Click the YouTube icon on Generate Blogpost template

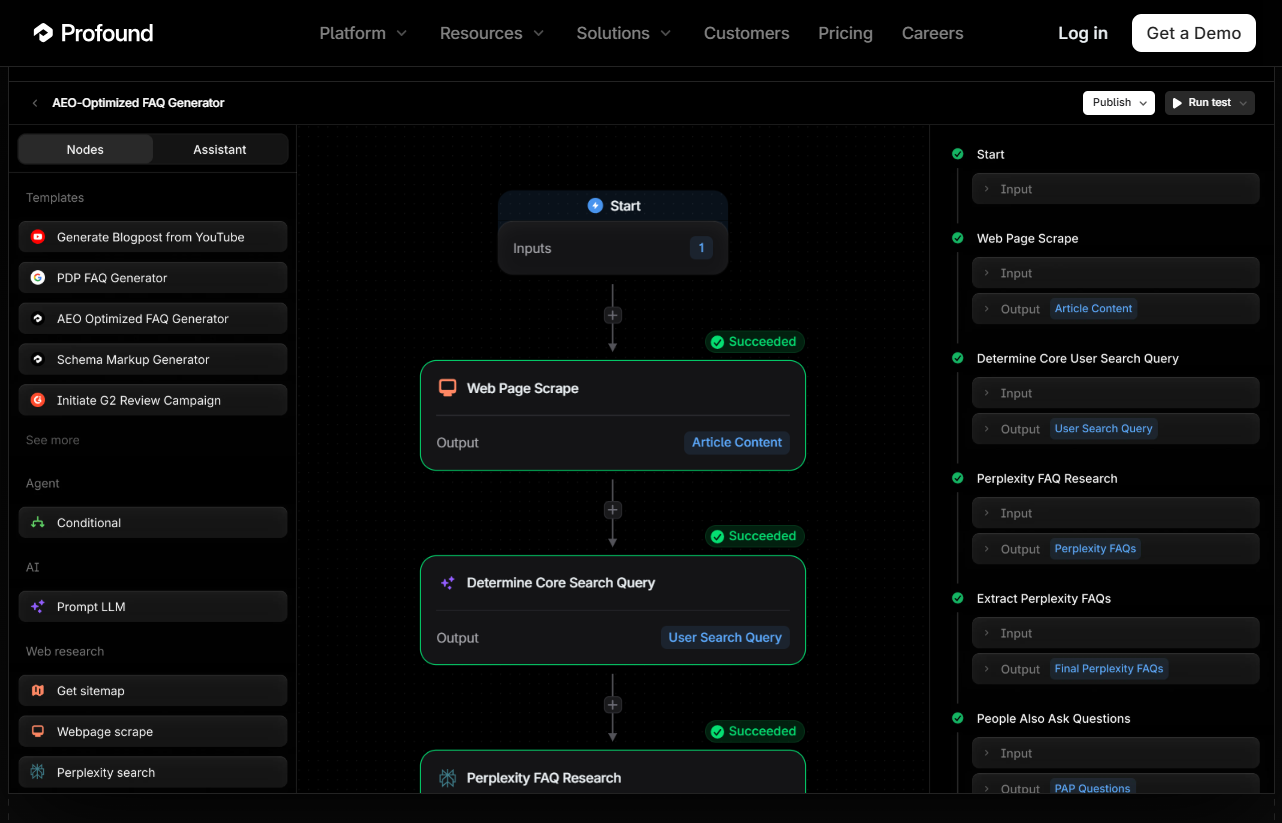pos(38,237)
